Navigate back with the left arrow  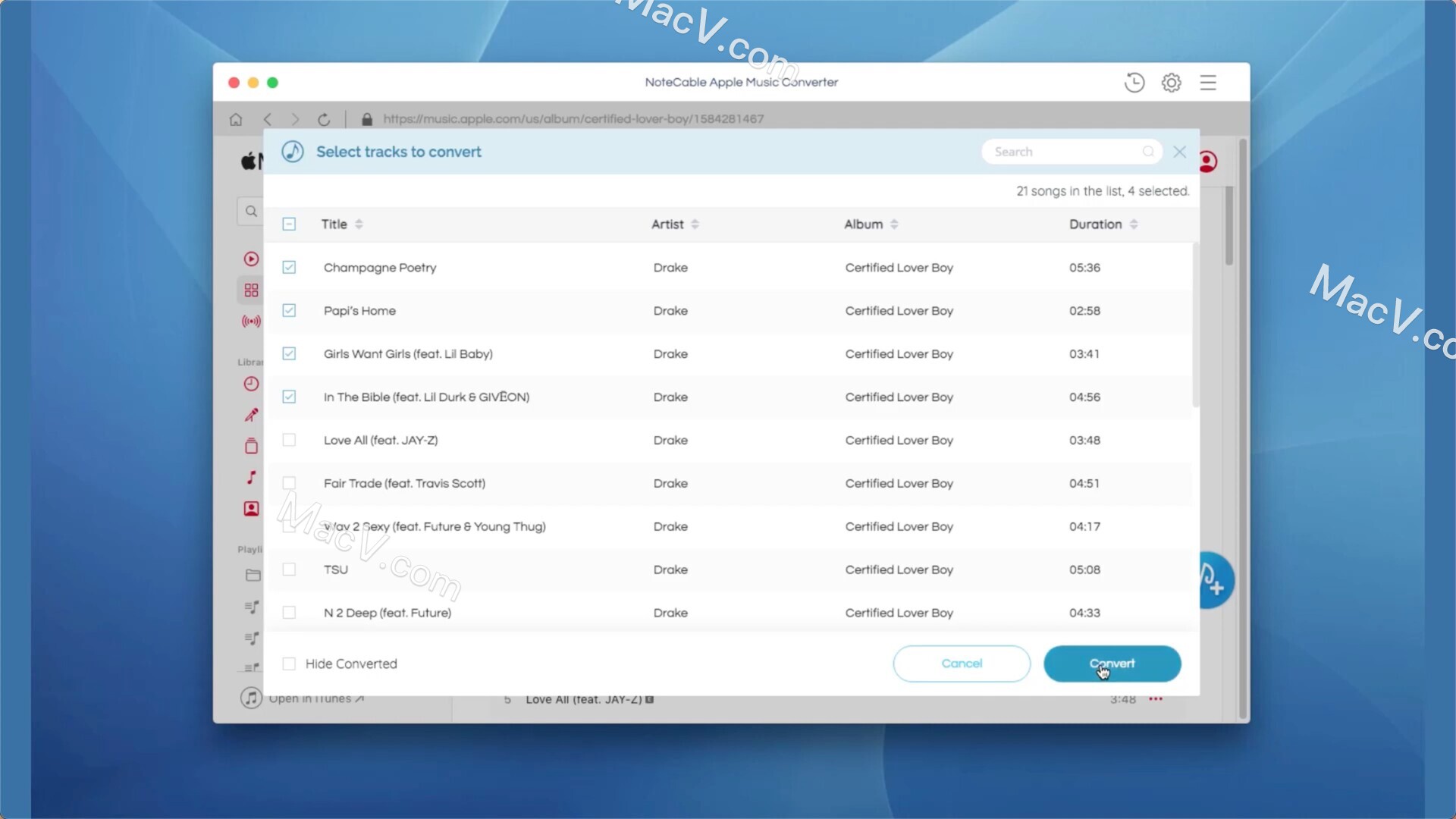click(x=268, y=119)
